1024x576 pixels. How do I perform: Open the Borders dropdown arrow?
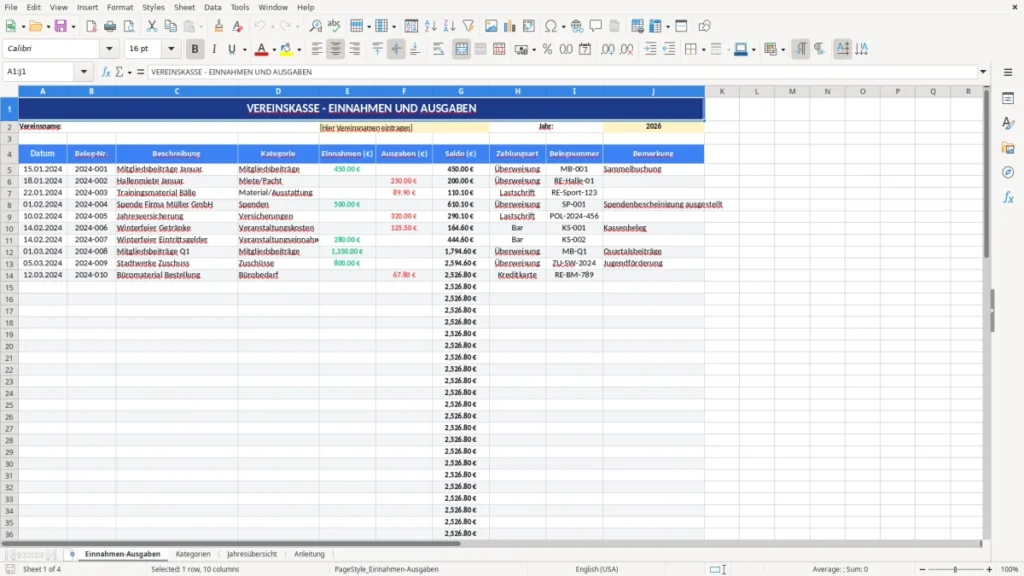[703, 50]
